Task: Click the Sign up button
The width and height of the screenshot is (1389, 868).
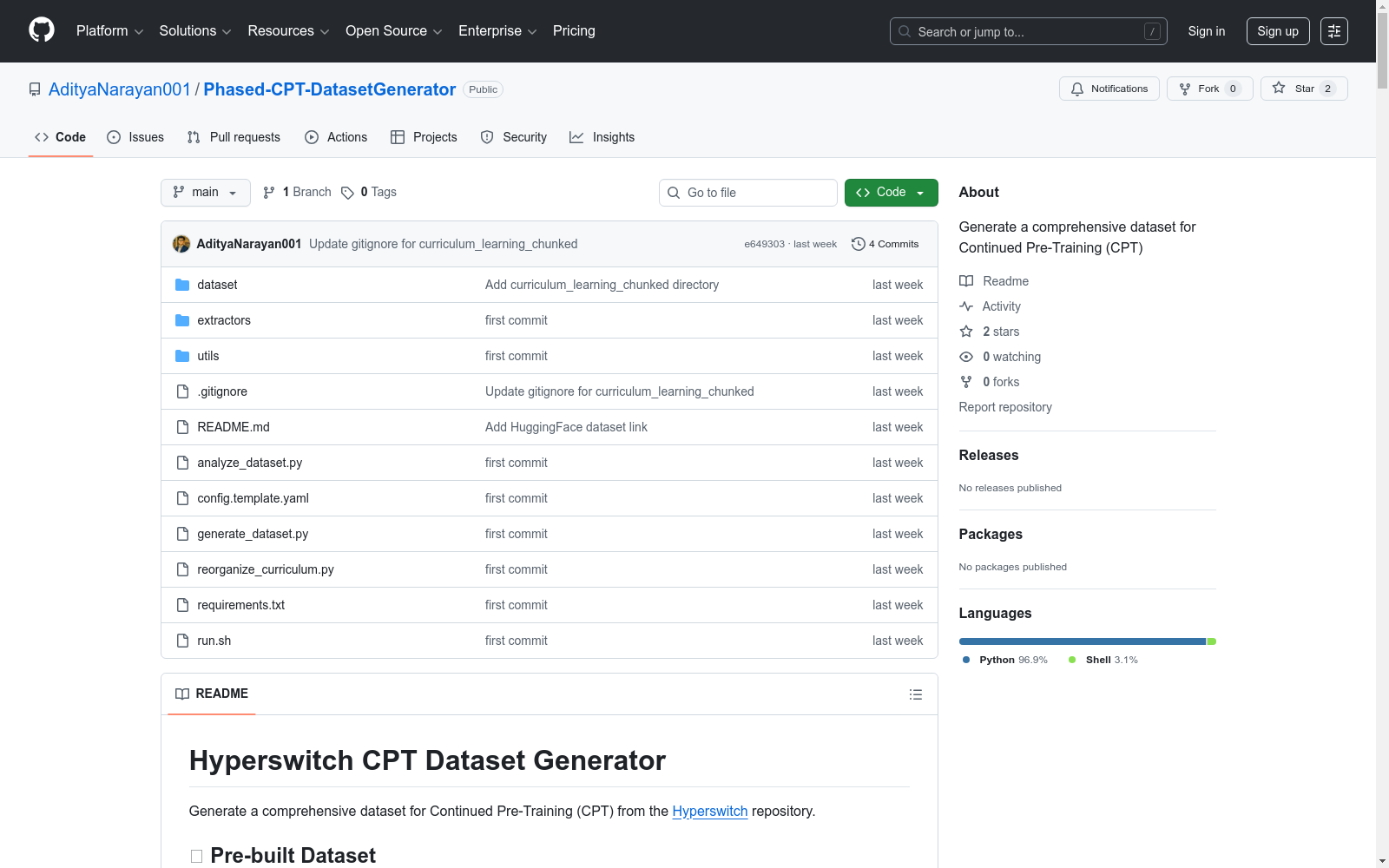Action: tap(1278, 31)
